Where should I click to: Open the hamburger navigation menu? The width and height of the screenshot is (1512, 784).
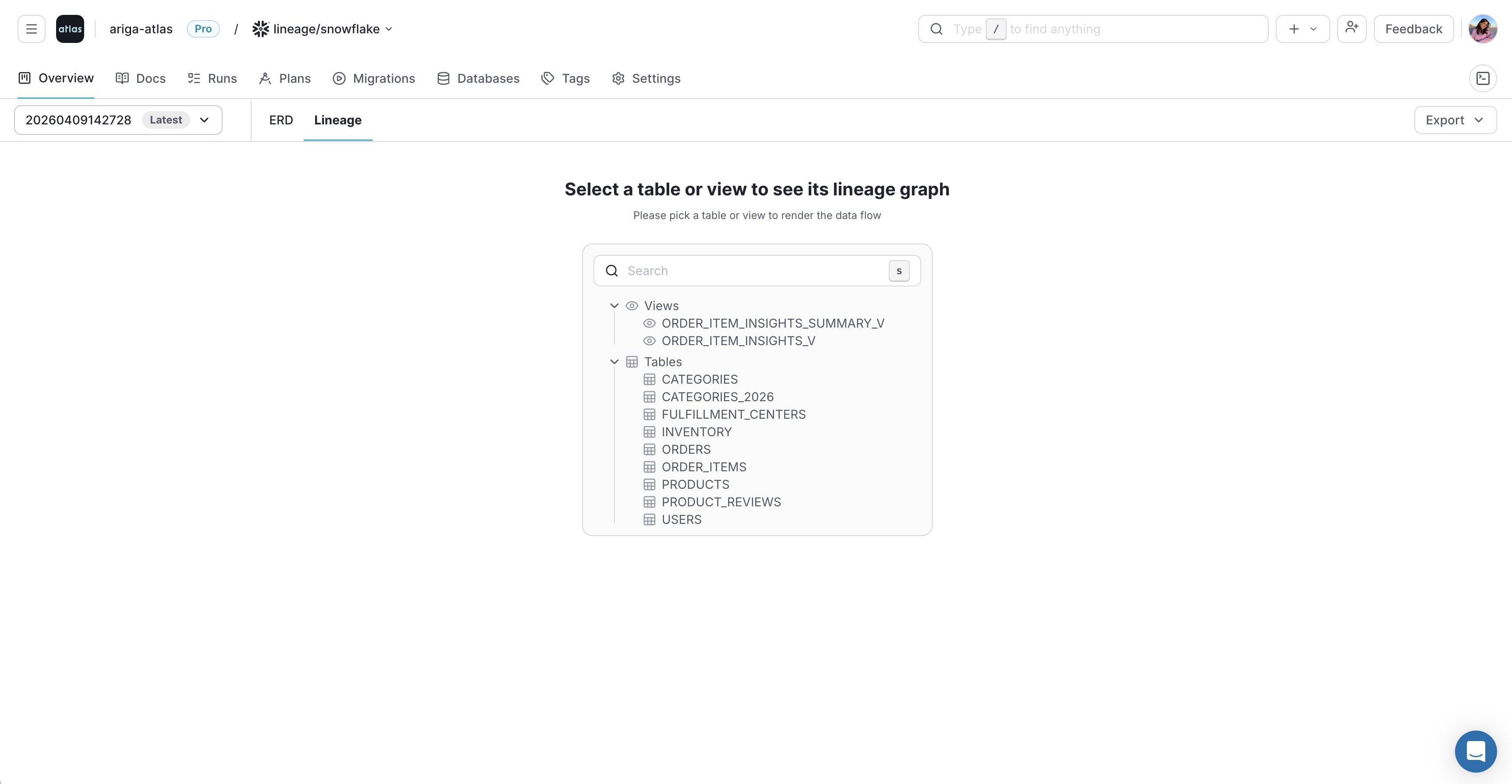point(31,28)
